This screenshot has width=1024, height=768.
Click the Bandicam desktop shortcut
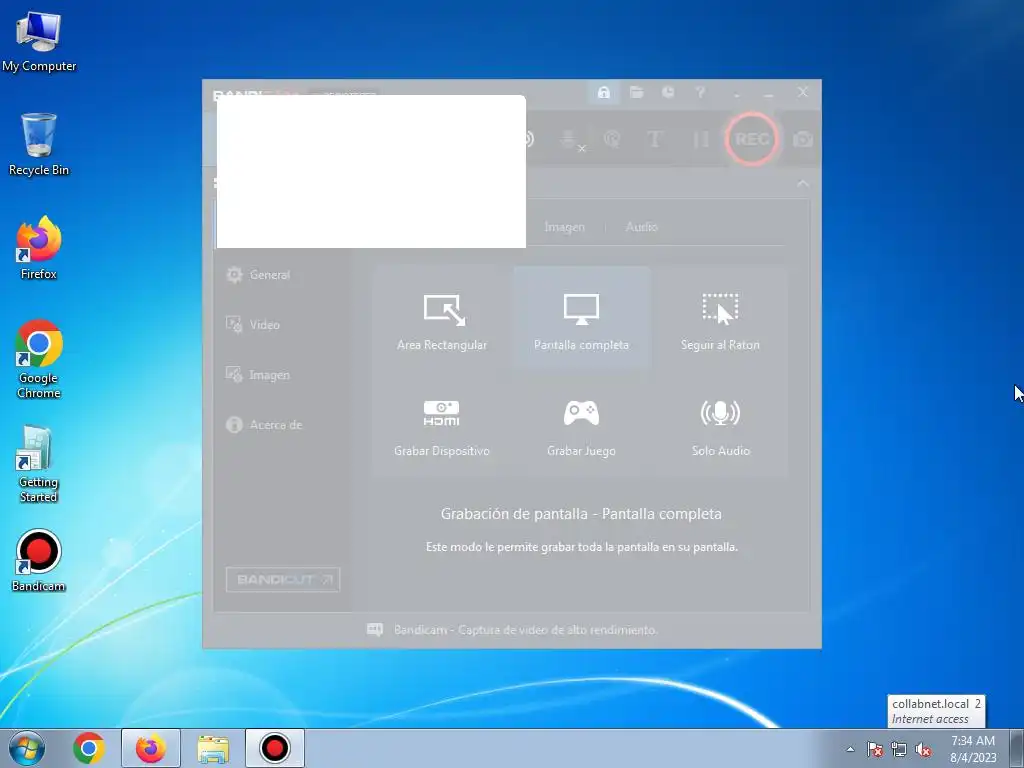point(39,560)
